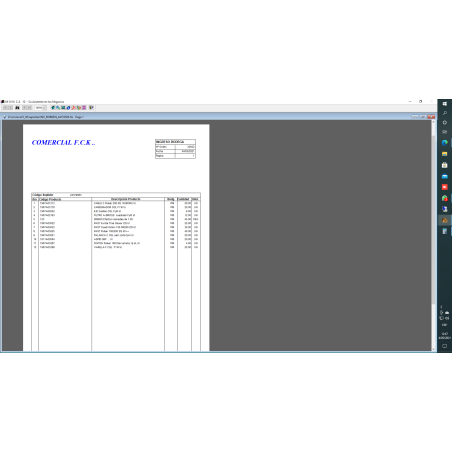Open the green app with red badge

coord(445,198)
